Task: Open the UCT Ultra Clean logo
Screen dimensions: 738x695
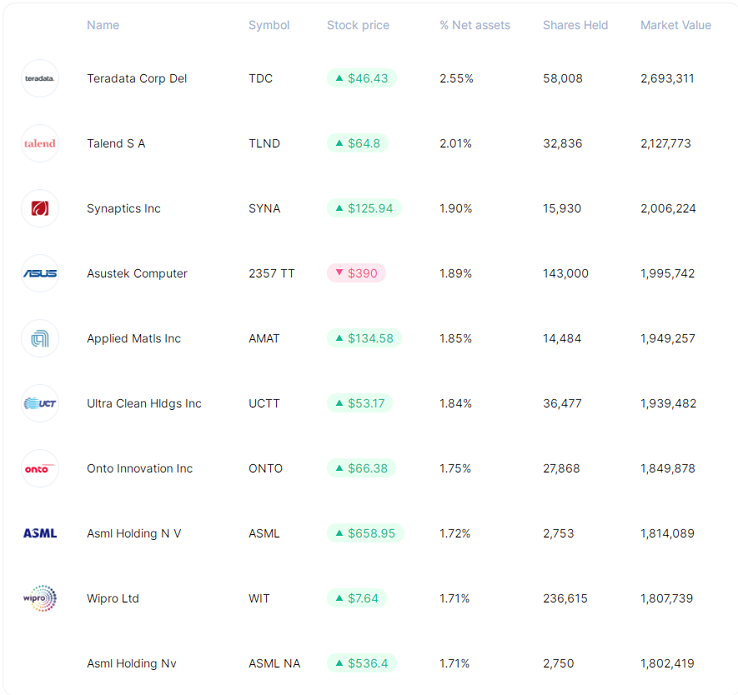Action: coord(40,403)
